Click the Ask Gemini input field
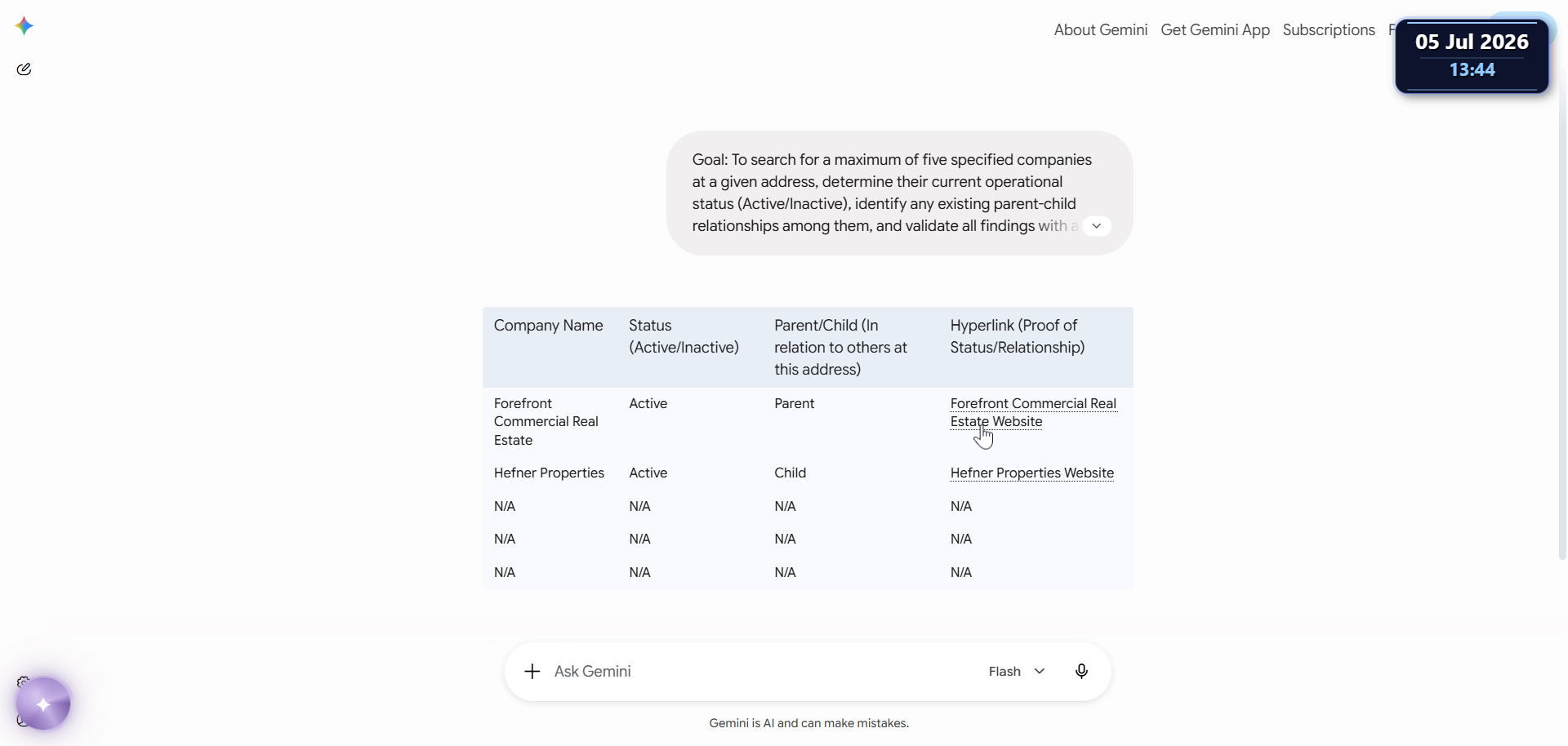Image resolution: width=1568 pixels, height=746 pixels. [x=759, y=672]
